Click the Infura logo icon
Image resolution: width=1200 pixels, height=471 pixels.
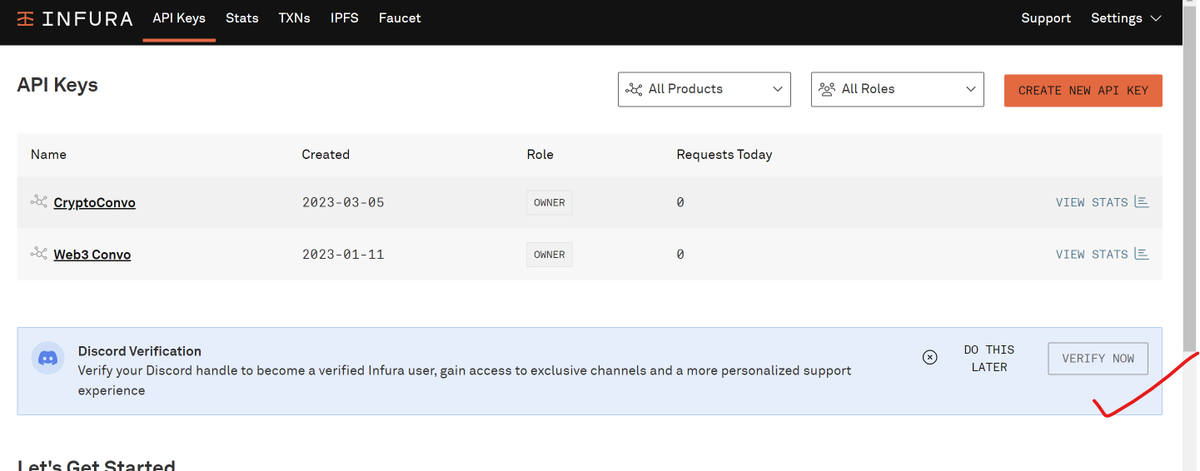point(25,19)
